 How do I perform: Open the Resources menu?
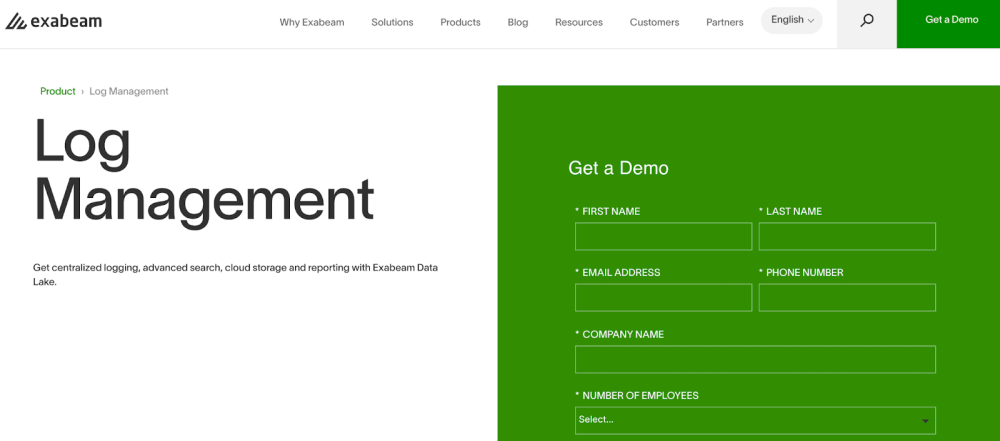point(579,22)
